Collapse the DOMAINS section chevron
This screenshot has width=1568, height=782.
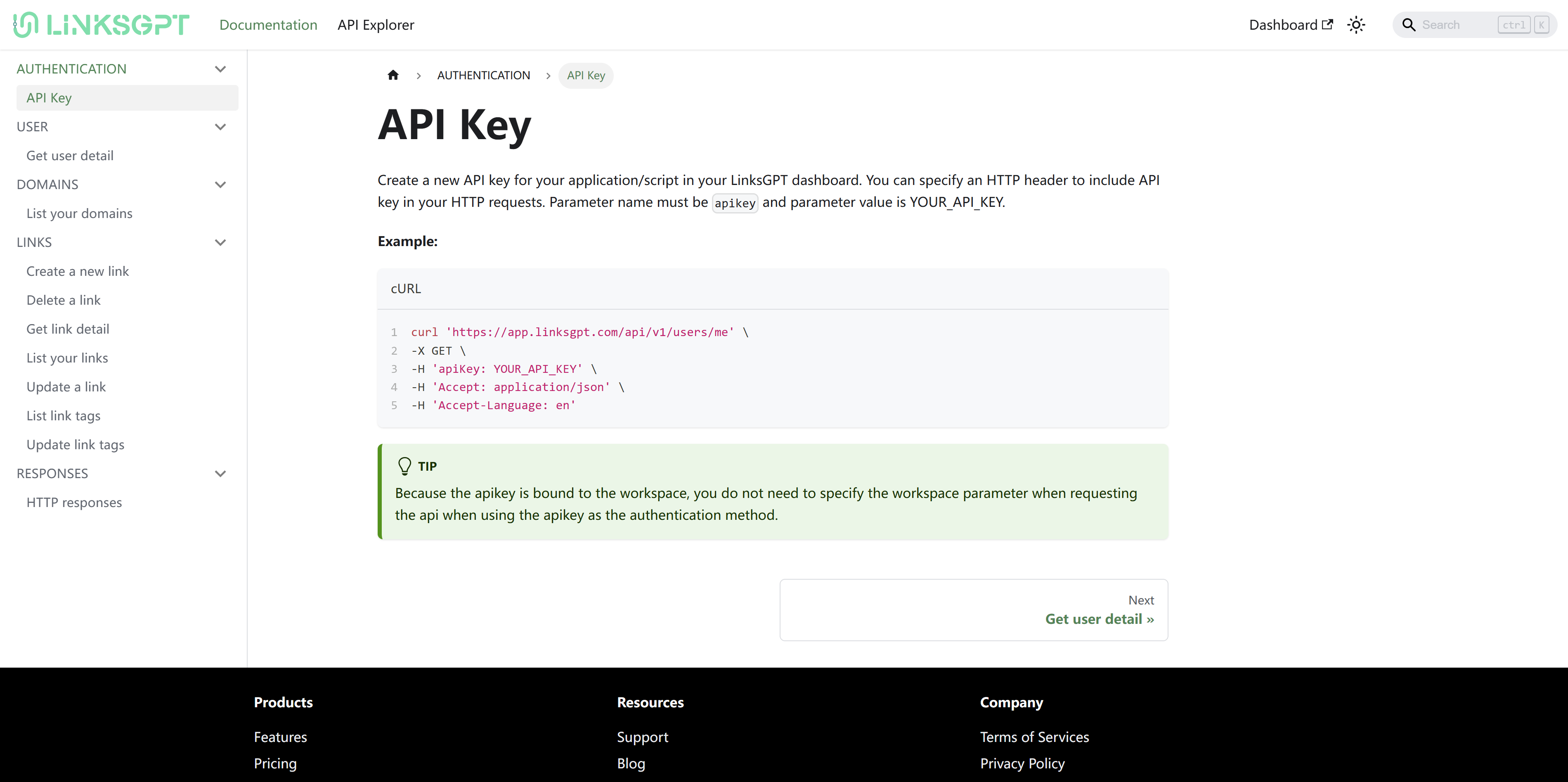[220, 185]
